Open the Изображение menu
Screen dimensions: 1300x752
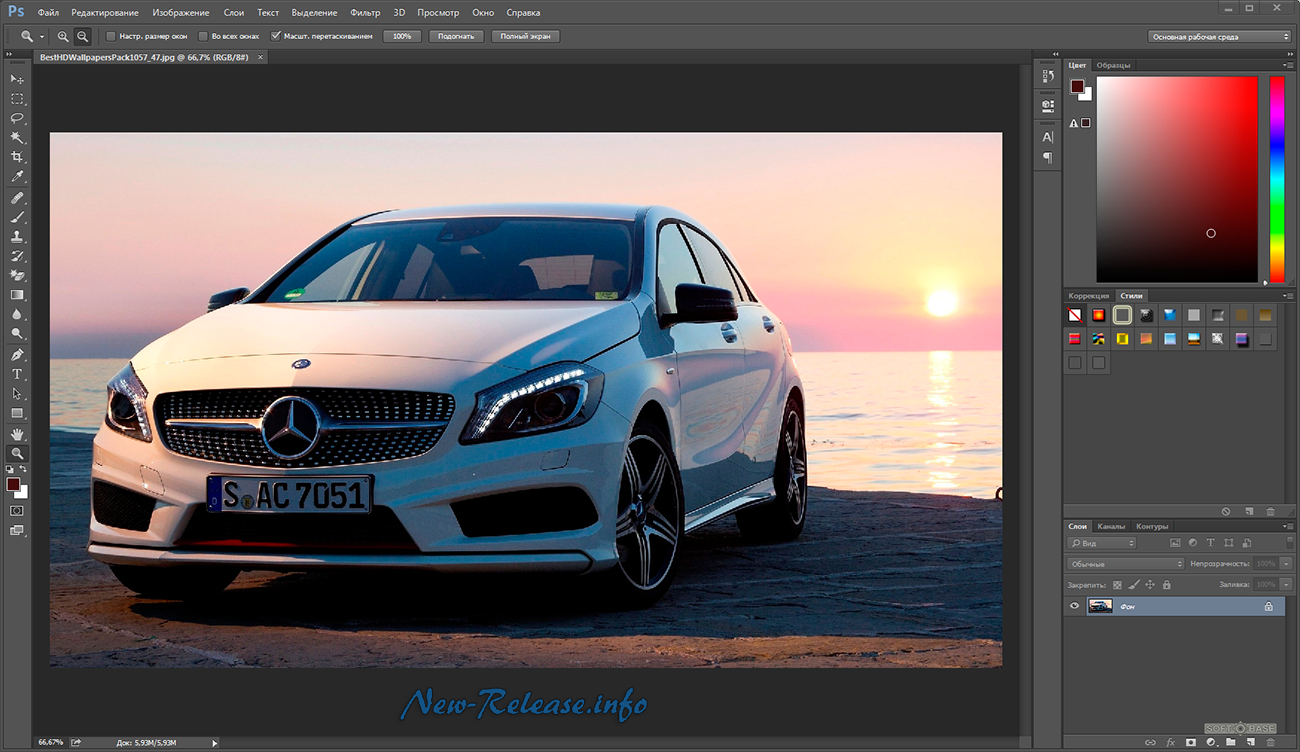point(181,13)
